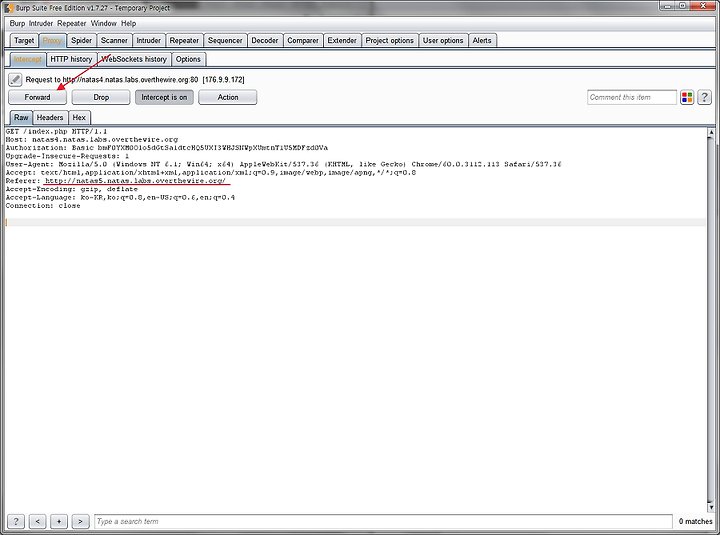
Task: Click the Authorization Basic header line
Action: [x=167, y=148]
